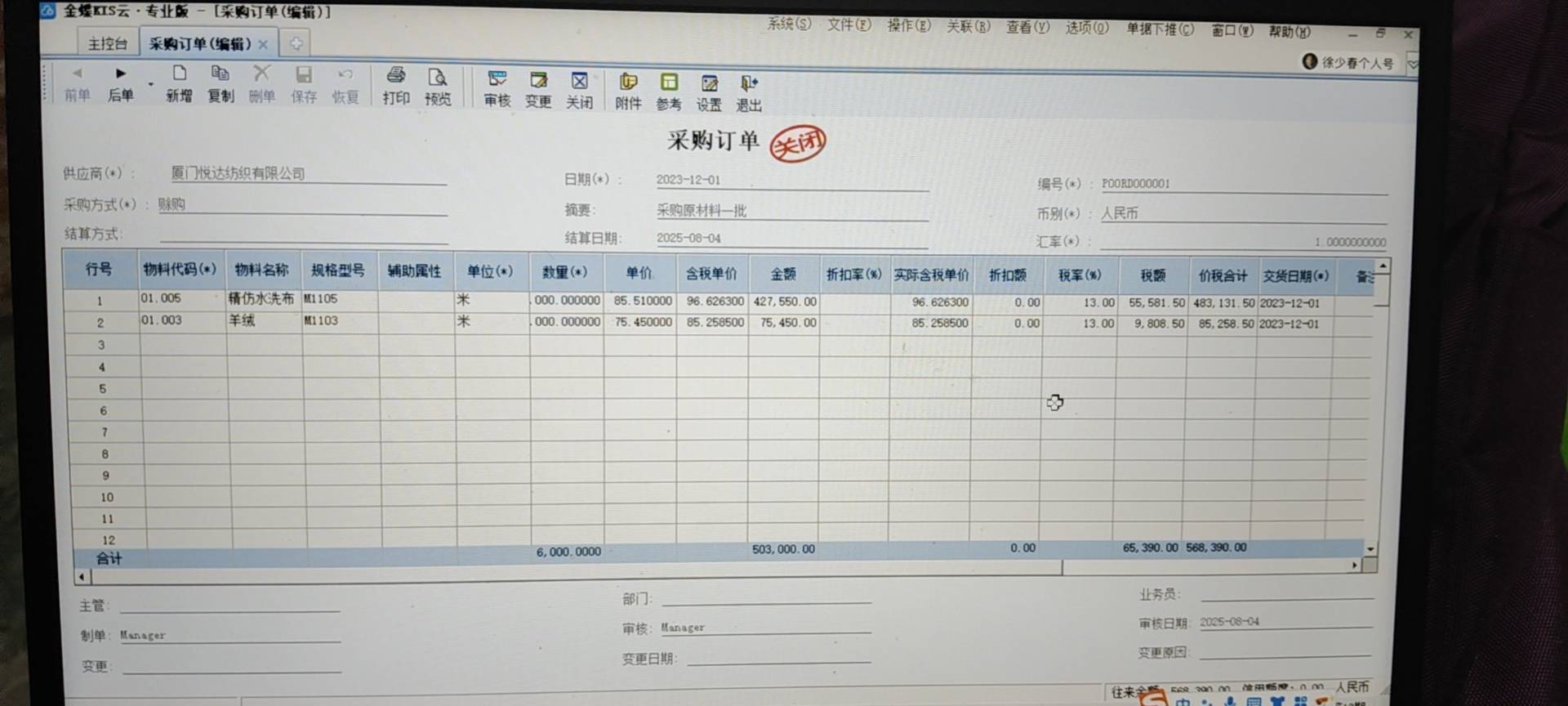Copy the order with 复制
Screen dimensions: 1568x706
pos(220,85)
